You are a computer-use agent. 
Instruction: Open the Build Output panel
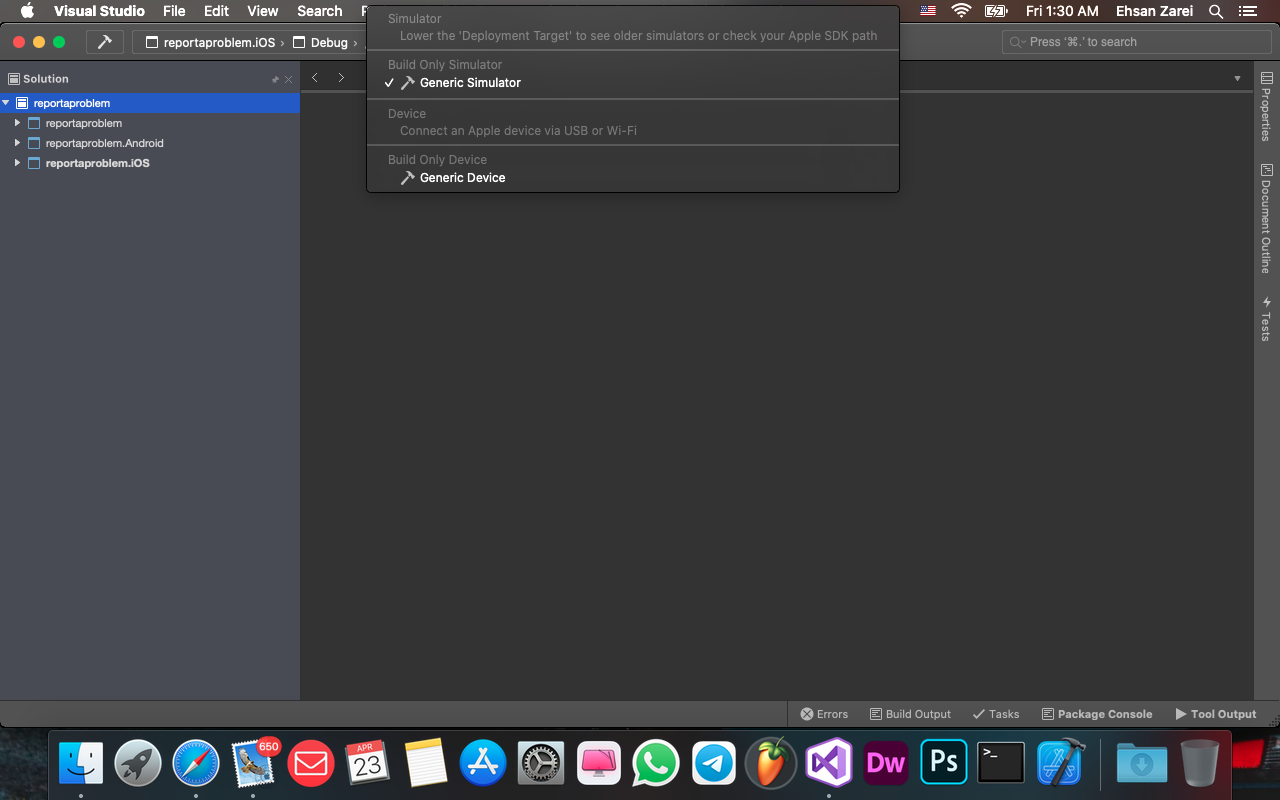(910, 714)
